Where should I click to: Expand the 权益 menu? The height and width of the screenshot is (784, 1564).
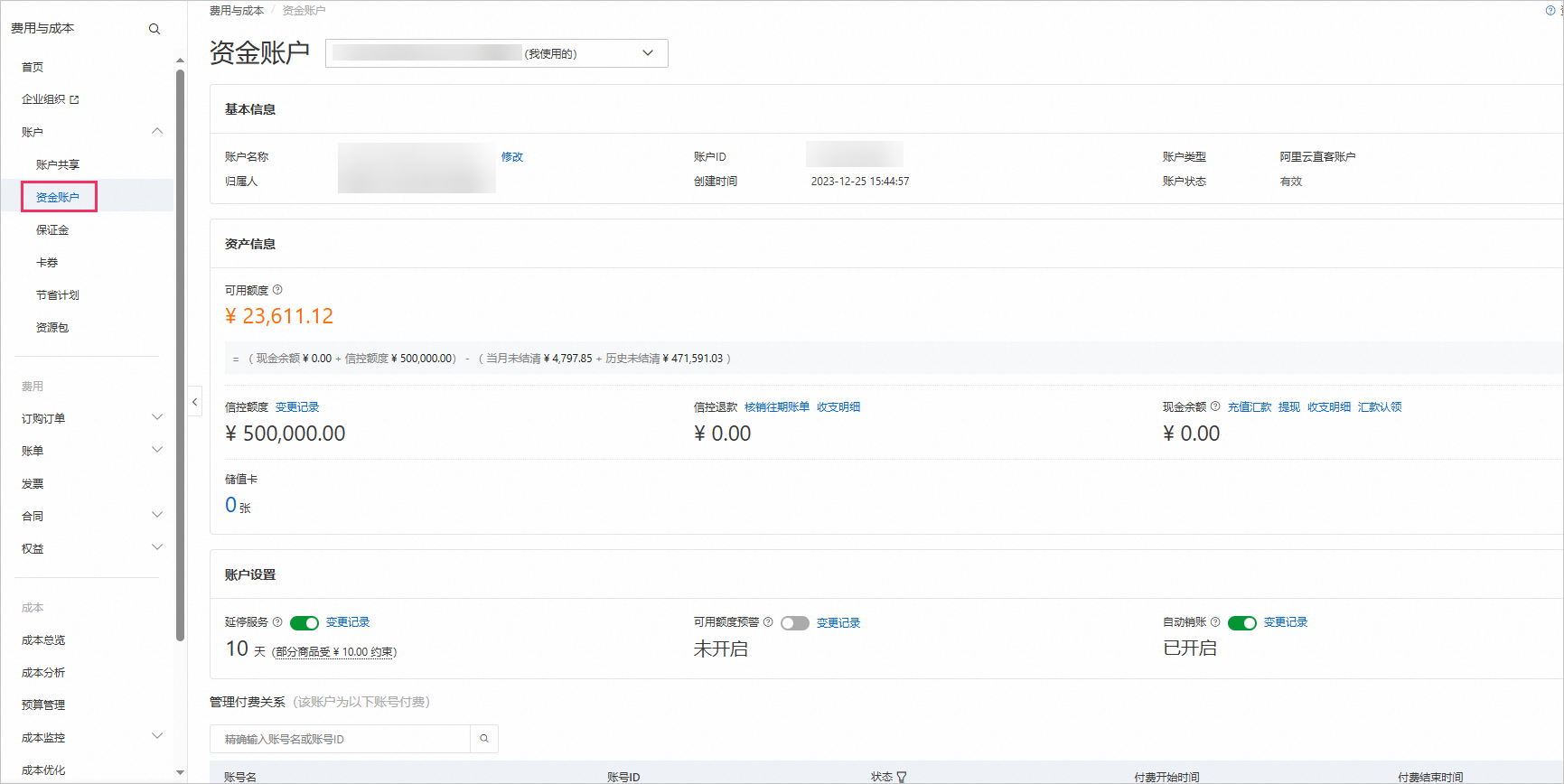(157, 547)
